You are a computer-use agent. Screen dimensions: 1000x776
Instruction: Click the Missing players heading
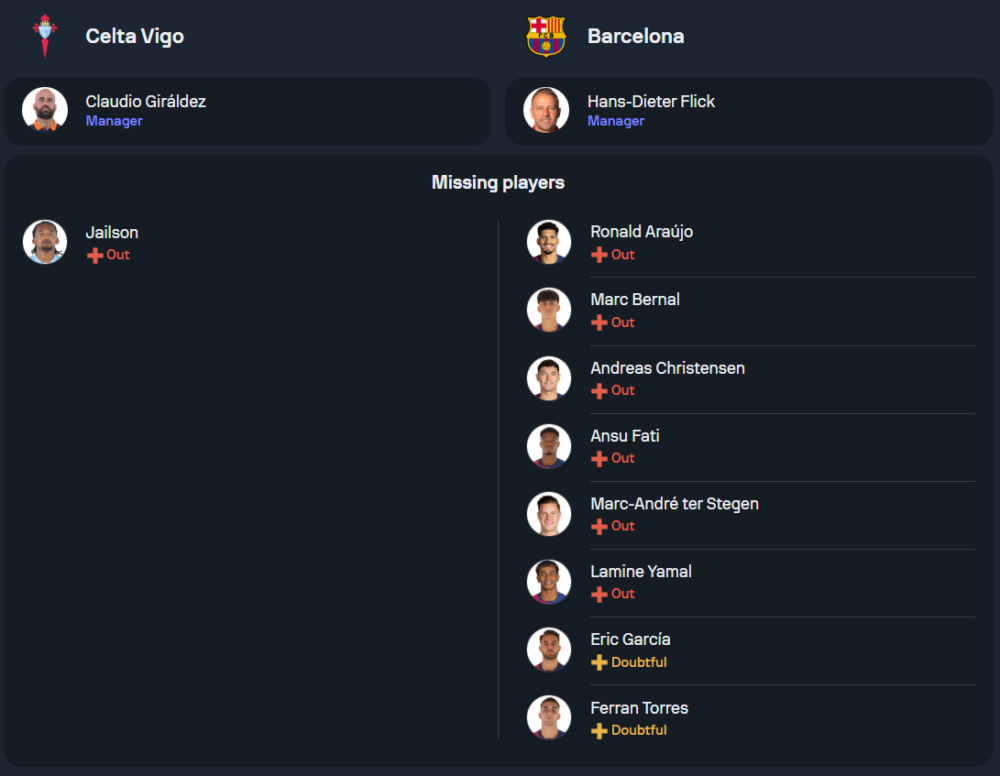coord(498,183)
